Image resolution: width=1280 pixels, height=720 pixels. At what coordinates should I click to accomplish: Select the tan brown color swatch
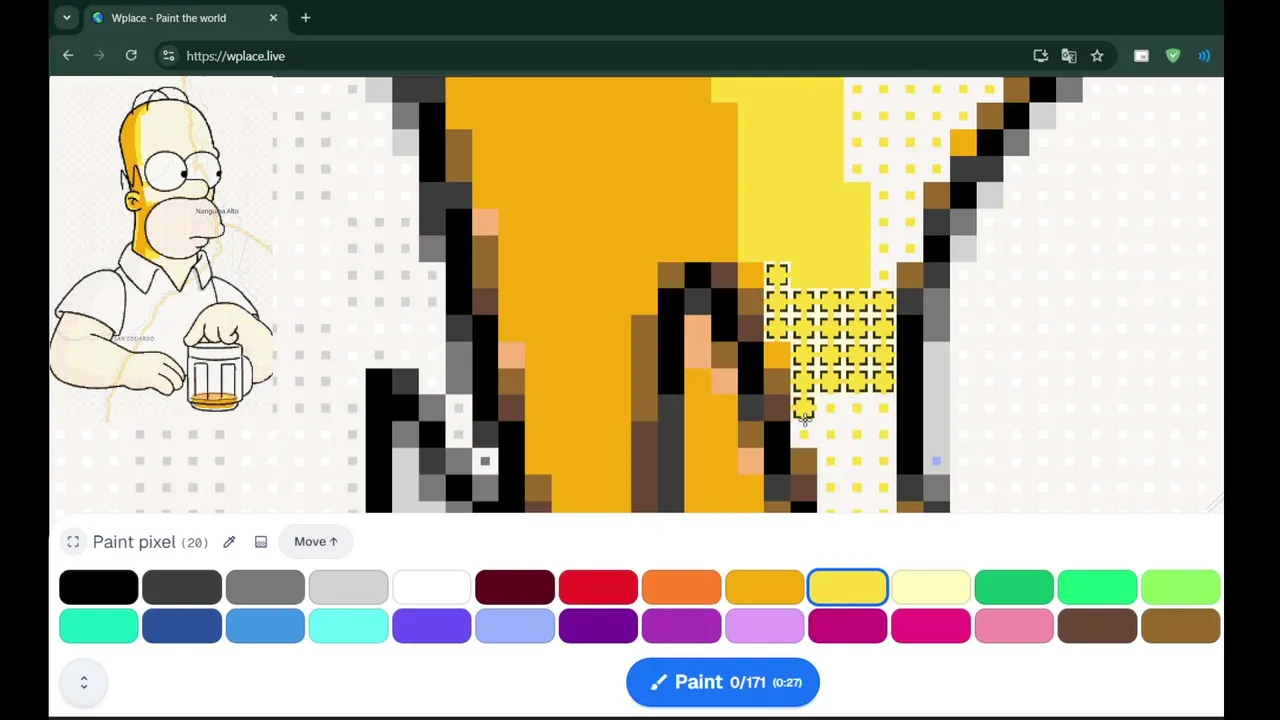[x=1180, y=626]
